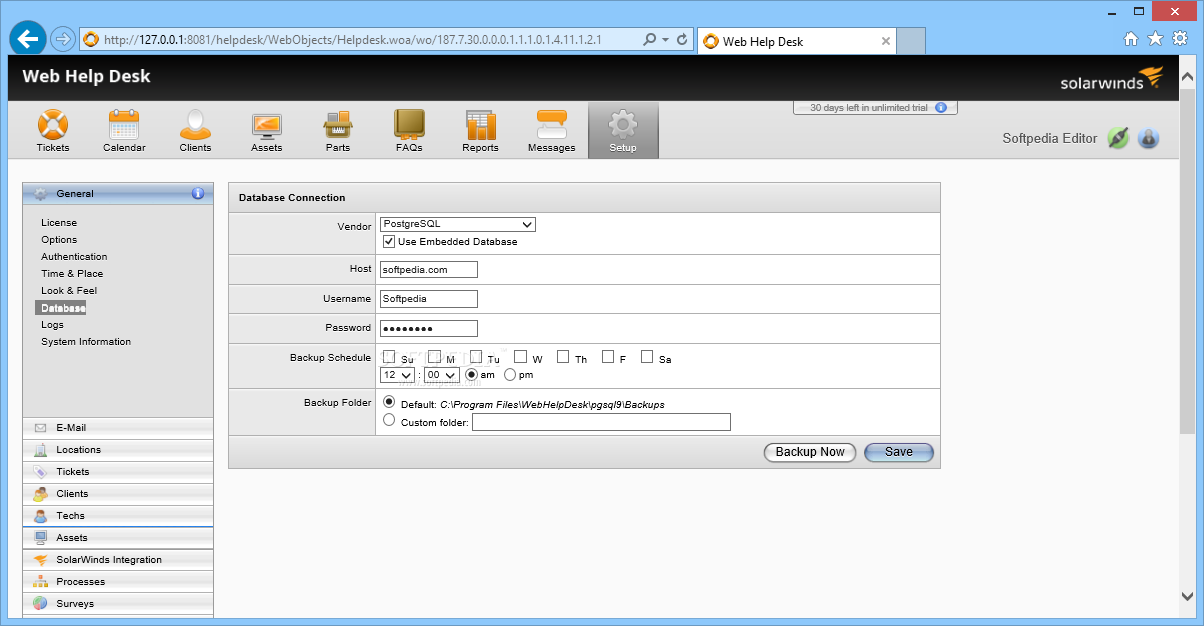1204x626 pixels.
Task: Click the browser Forward arrow
Action: click(62, 40)
